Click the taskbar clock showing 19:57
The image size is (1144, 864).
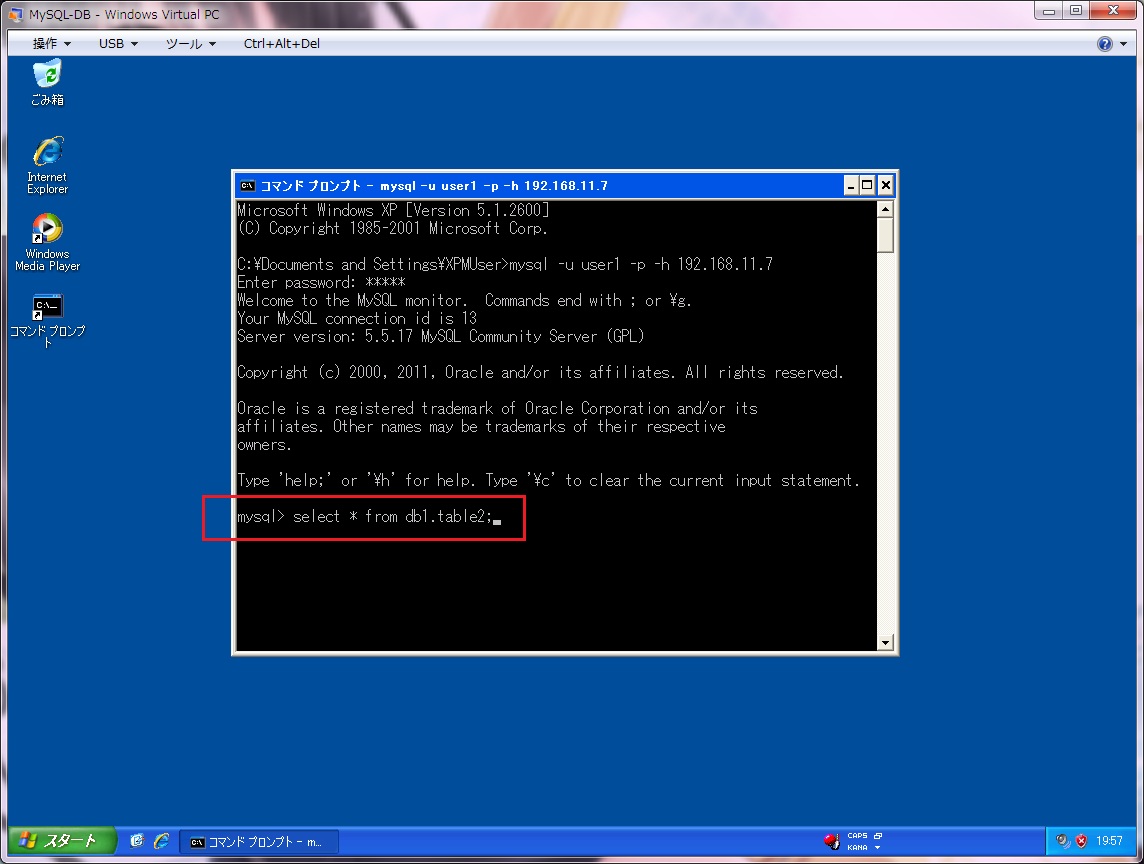coord(1109,841)
